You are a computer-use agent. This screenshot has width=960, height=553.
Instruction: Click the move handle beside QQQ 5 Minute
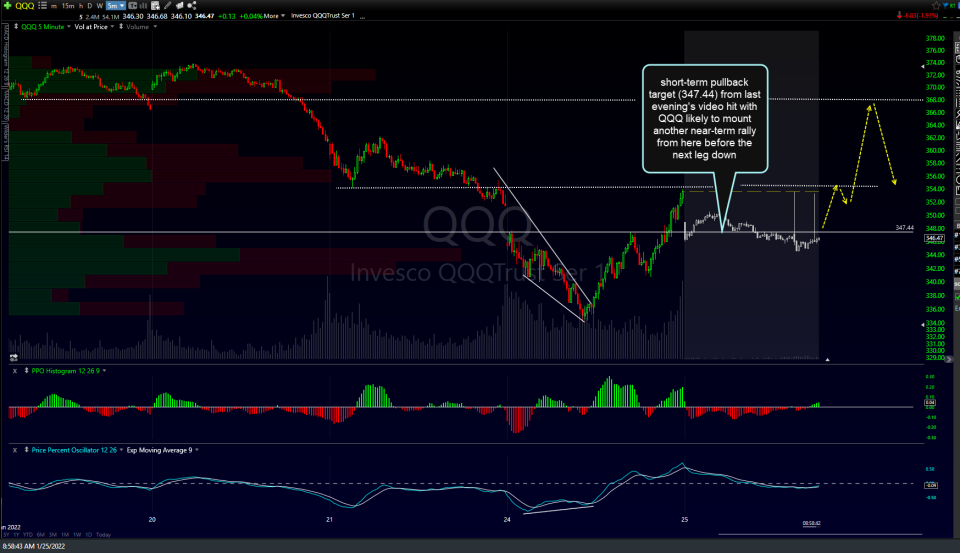pyautogui.click(x=16, y=26)
